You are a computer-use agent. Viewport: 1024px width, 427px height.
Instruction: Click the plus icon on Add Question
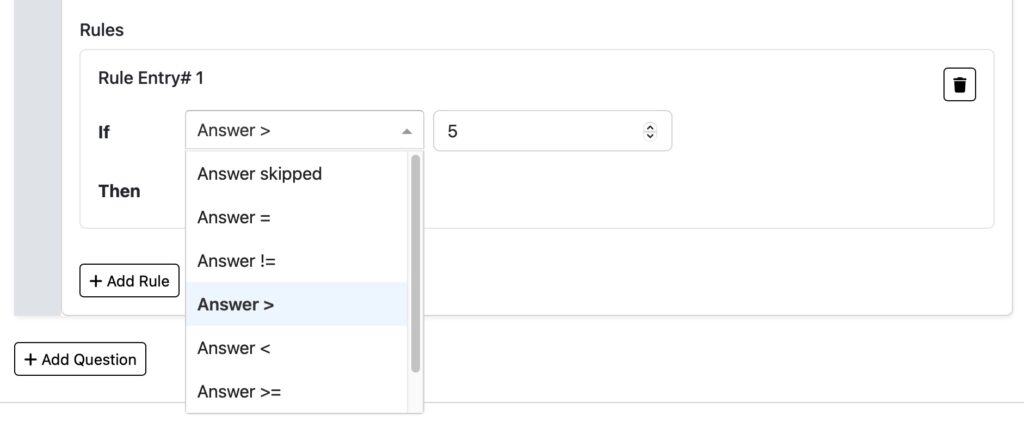31,359
